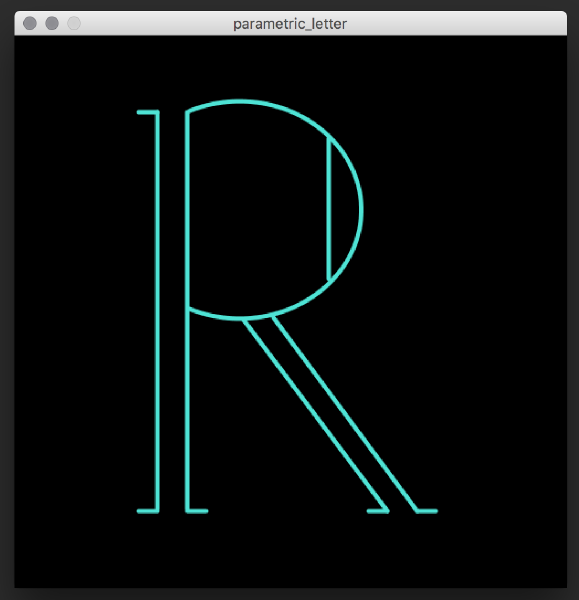The height and width of the screenshot is (600, 579).
Task: Click the rightmost bulge of the bowl curve
Action: (361, 209)
